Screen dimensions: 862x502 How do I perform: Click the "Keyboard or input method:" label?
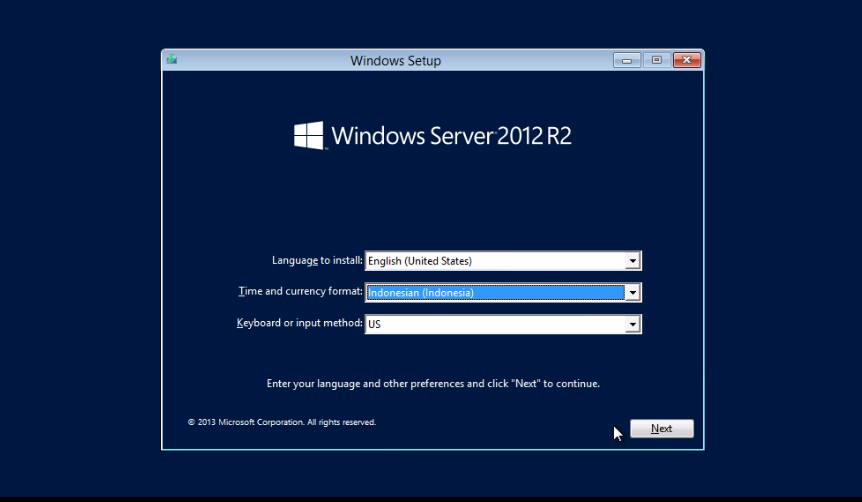[300, 323]
